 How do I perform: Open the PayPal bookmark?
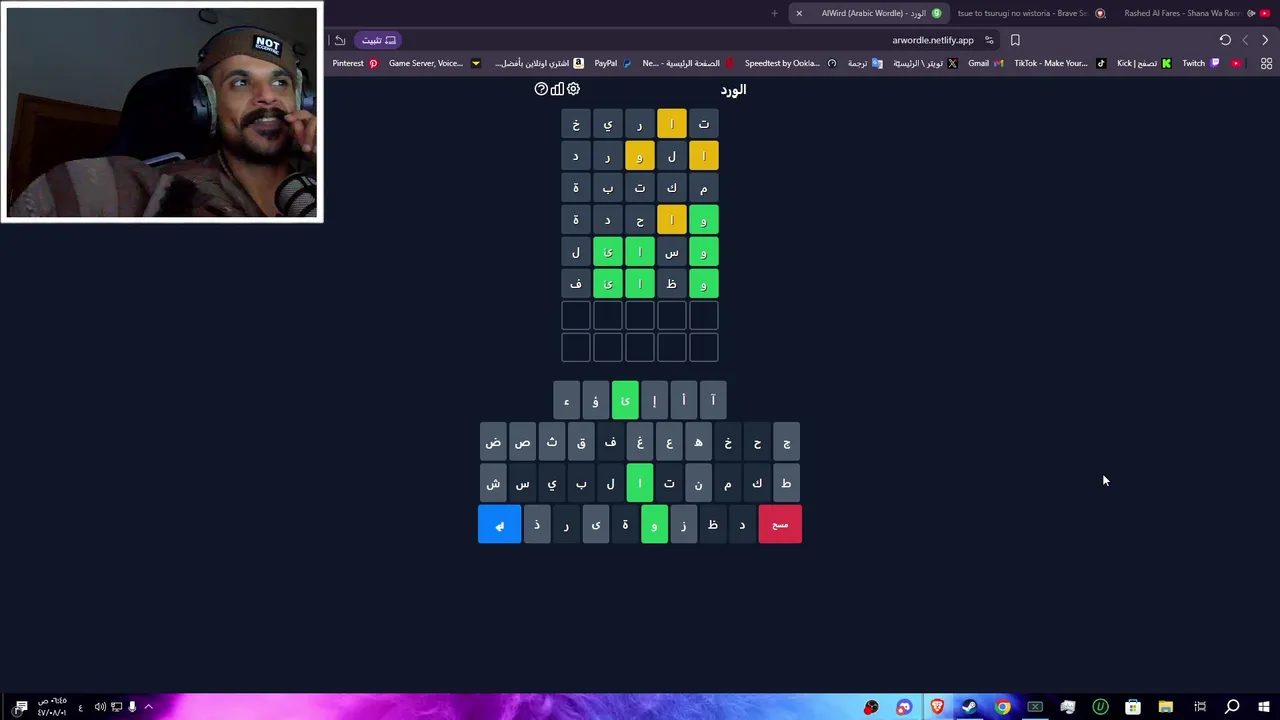tap(613, 63)
